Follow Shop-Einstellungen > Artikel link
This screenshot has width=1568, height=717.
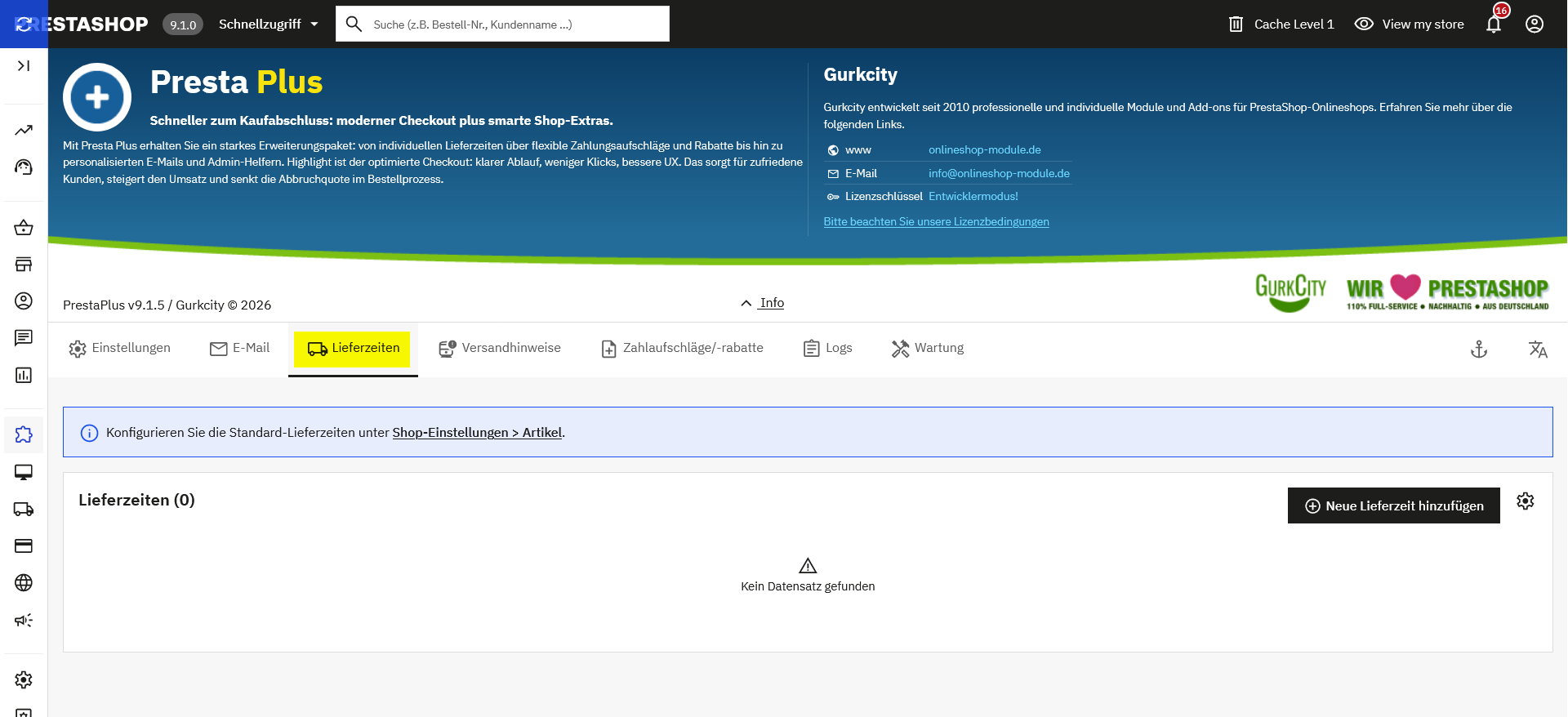[477, 433]
